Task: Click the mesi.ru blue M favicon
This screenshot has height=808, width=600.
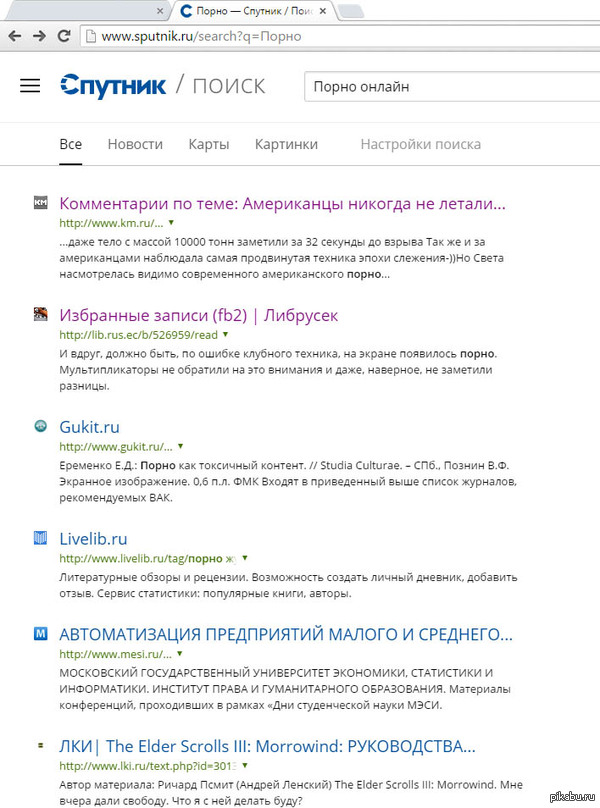Action: [40, 633]
